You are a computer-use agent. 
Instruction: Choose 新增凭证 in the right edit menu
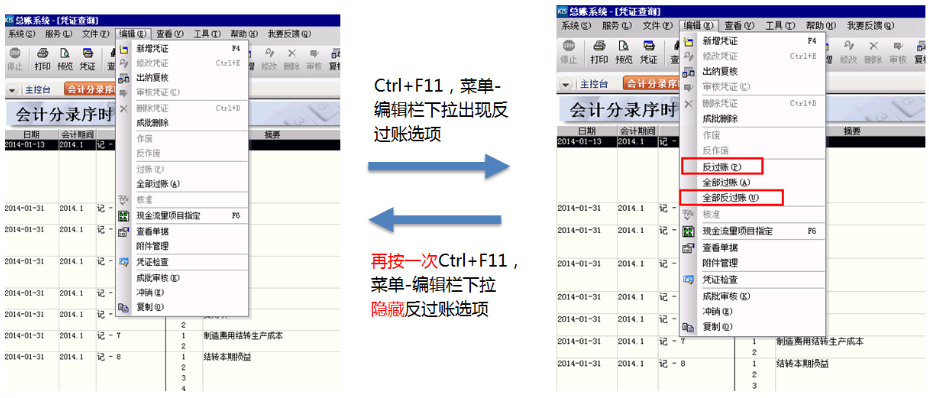coord(720,41)
